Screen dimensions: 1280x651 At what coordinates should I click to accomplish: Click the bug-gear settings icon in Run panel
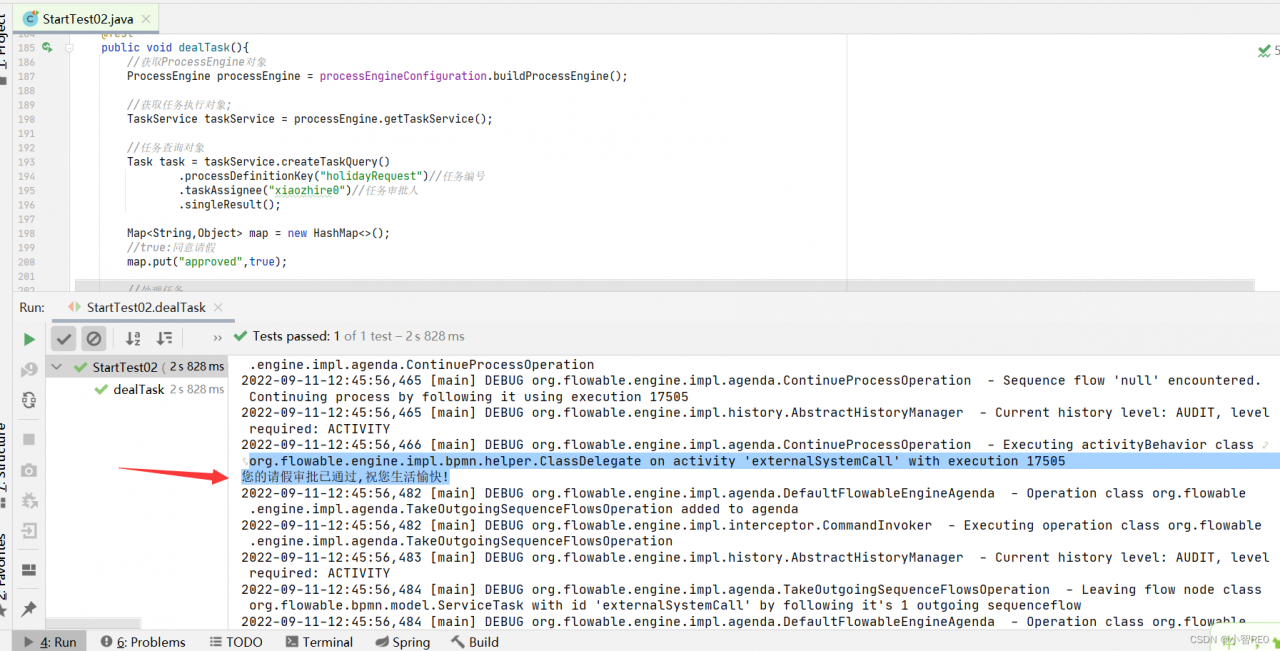(29, 500)
